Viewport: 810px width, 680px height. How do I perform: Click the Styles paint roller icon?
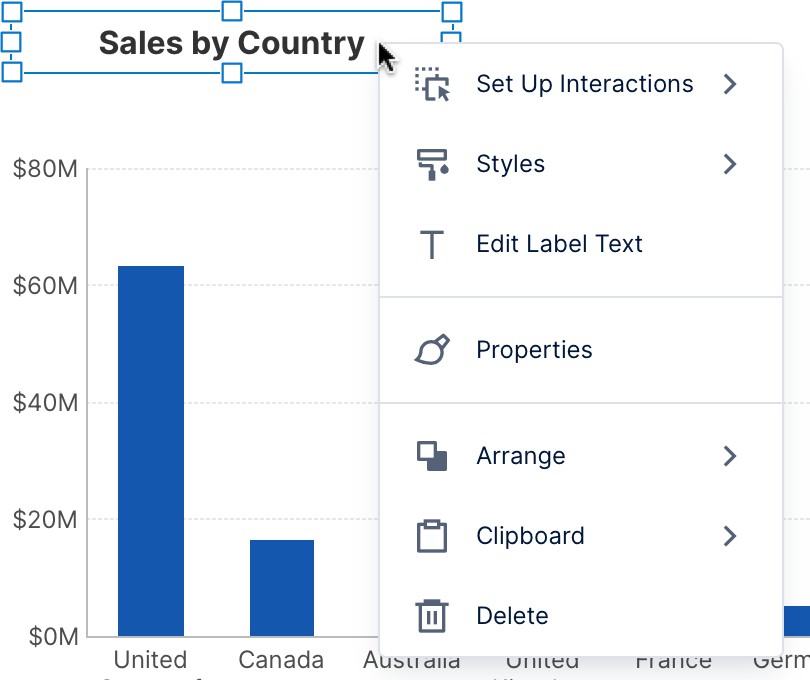pos(430,163)
